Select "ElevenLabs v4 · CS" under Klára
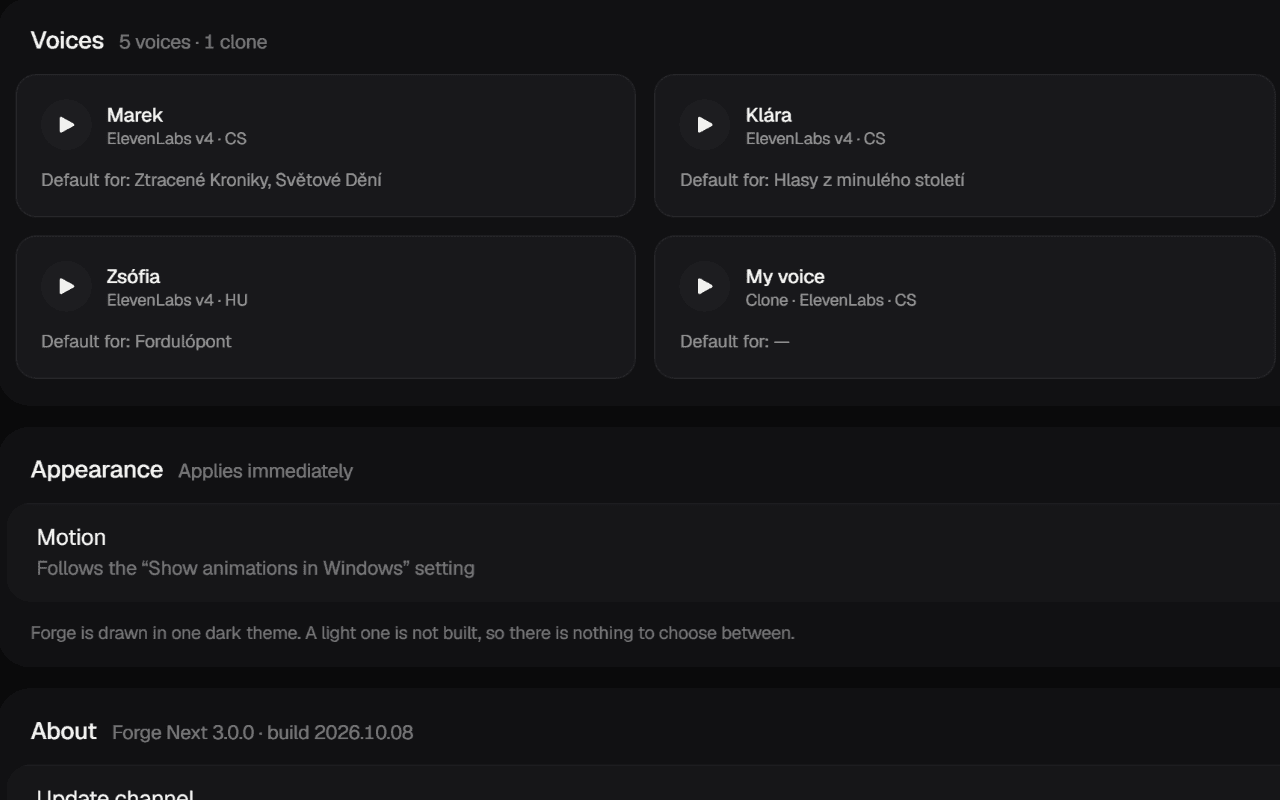This screenshot has height=800, width=1280. pyautogui.click(x=816, y=138)
